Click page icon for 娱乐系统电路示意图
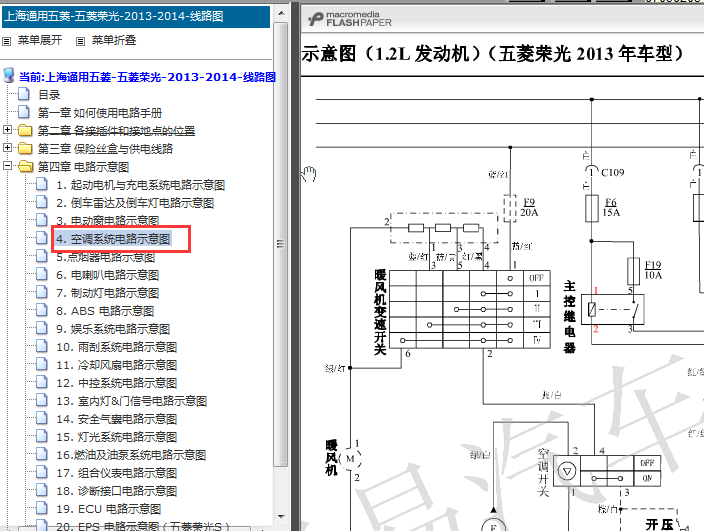 [42, 328]
